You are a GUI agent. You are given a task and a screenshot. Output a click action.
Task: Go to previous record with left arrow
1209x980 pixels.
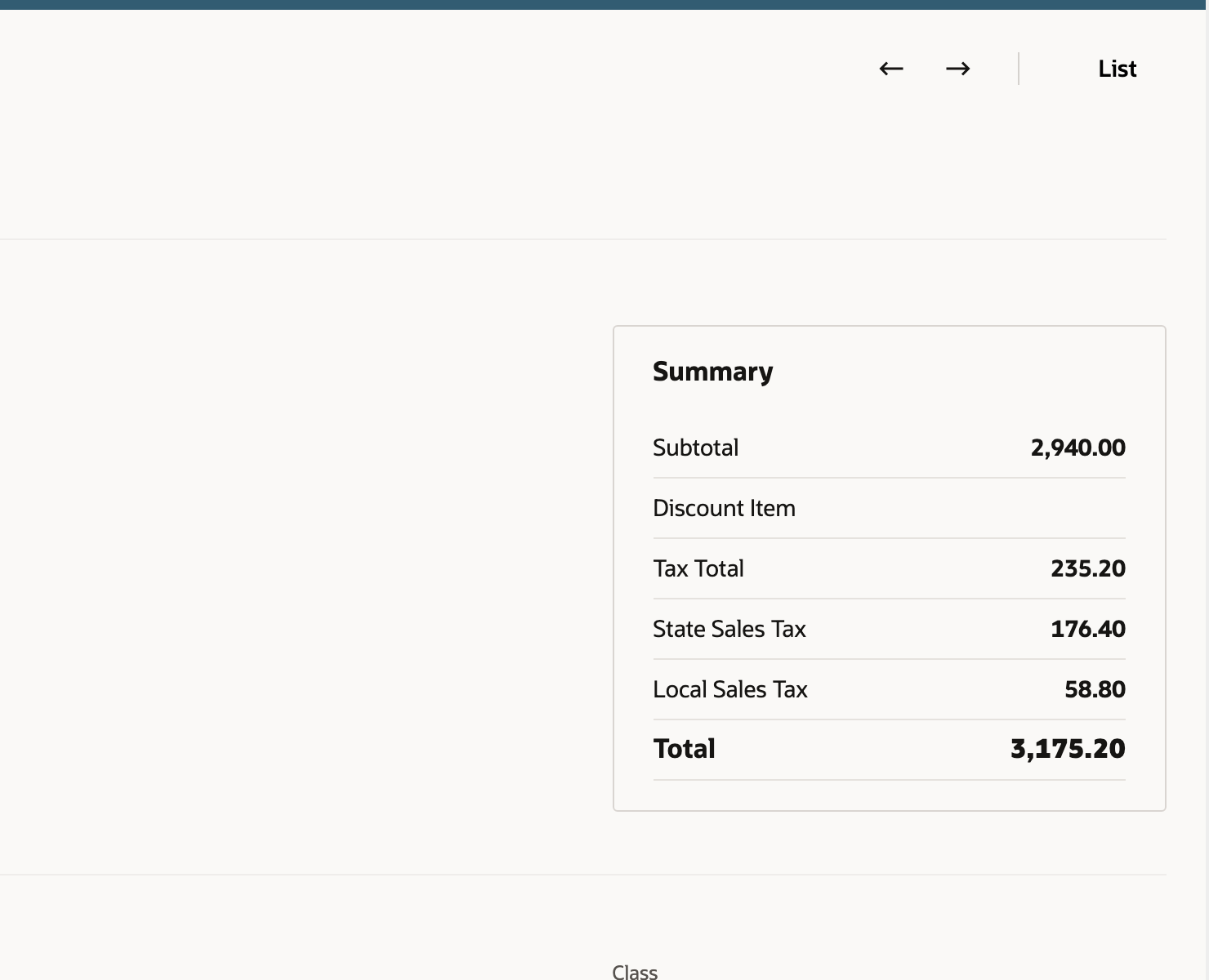[891, 69]
